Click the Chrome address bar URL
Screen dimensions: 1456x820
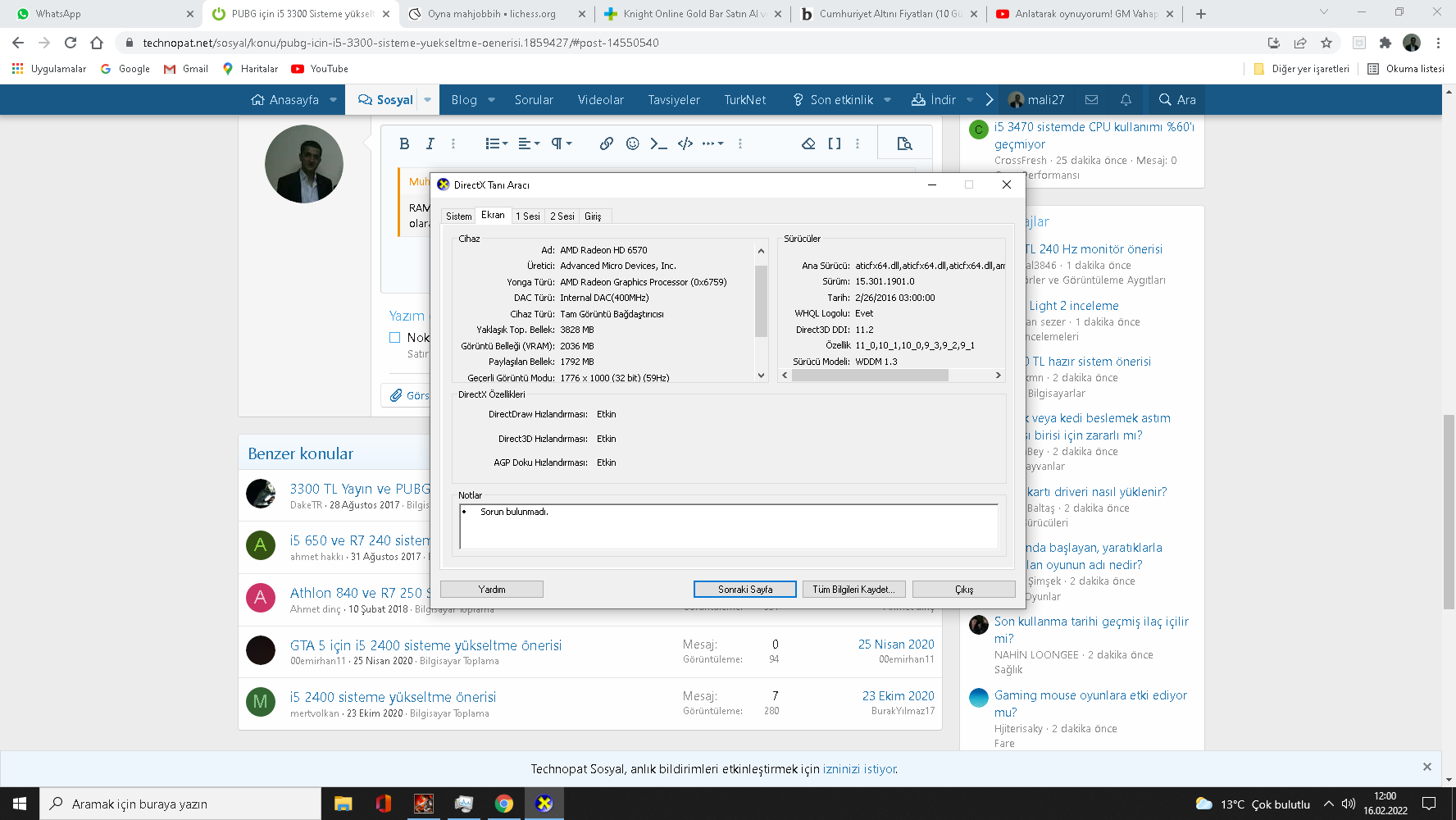tap(400, 43)
